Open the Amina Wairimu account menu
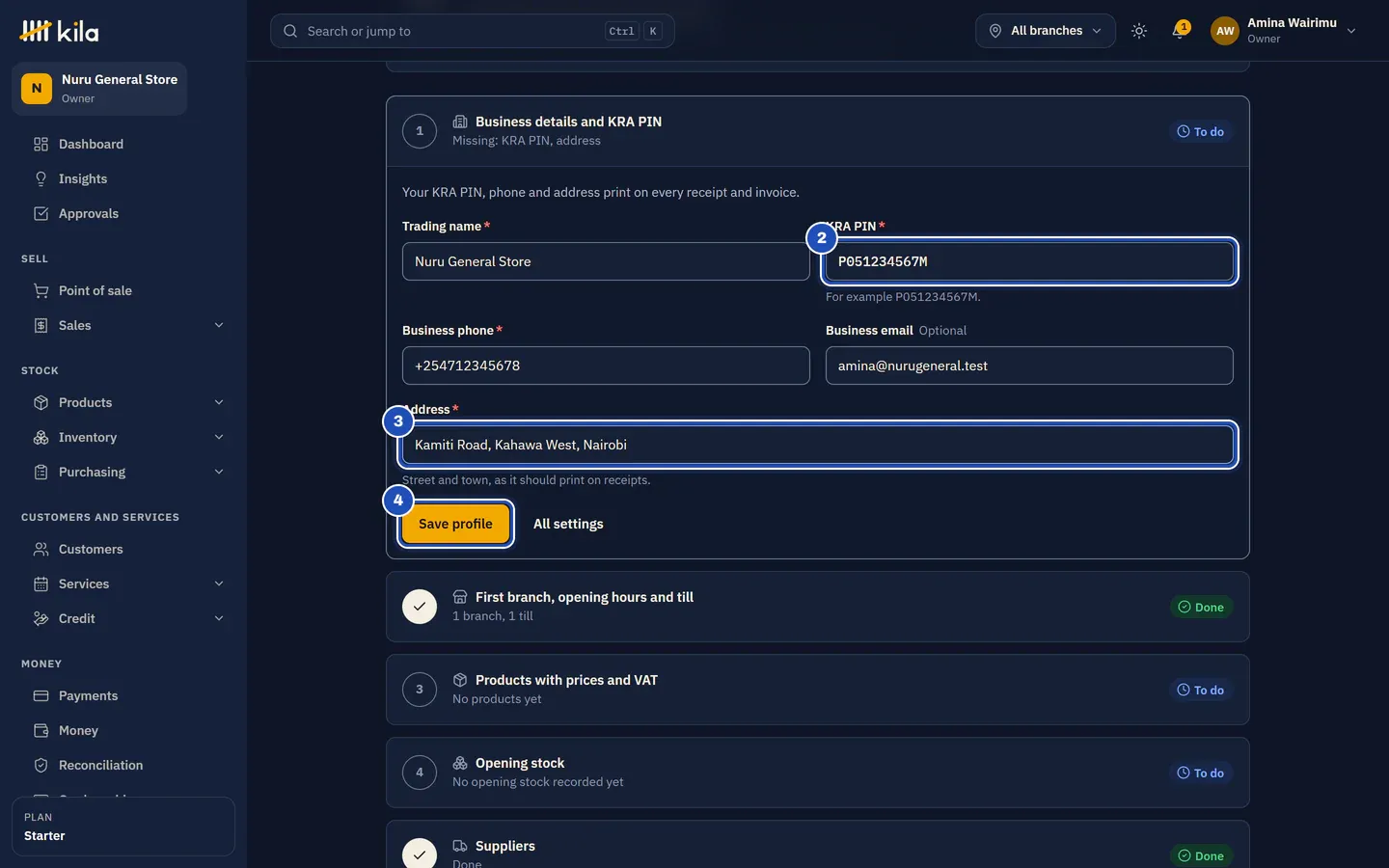Screen dimensions: 1389x868 pyautogui.click(x=1284, y=31)
